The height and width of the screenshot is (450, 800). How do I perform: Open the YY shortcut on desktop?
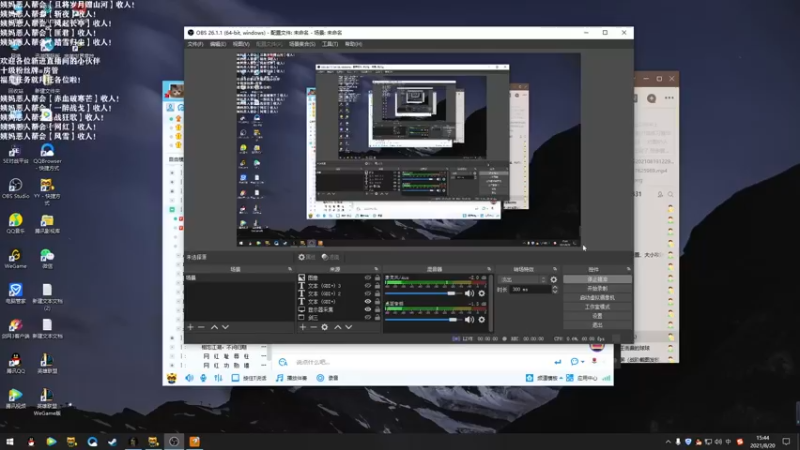click(x=47, y=191)
